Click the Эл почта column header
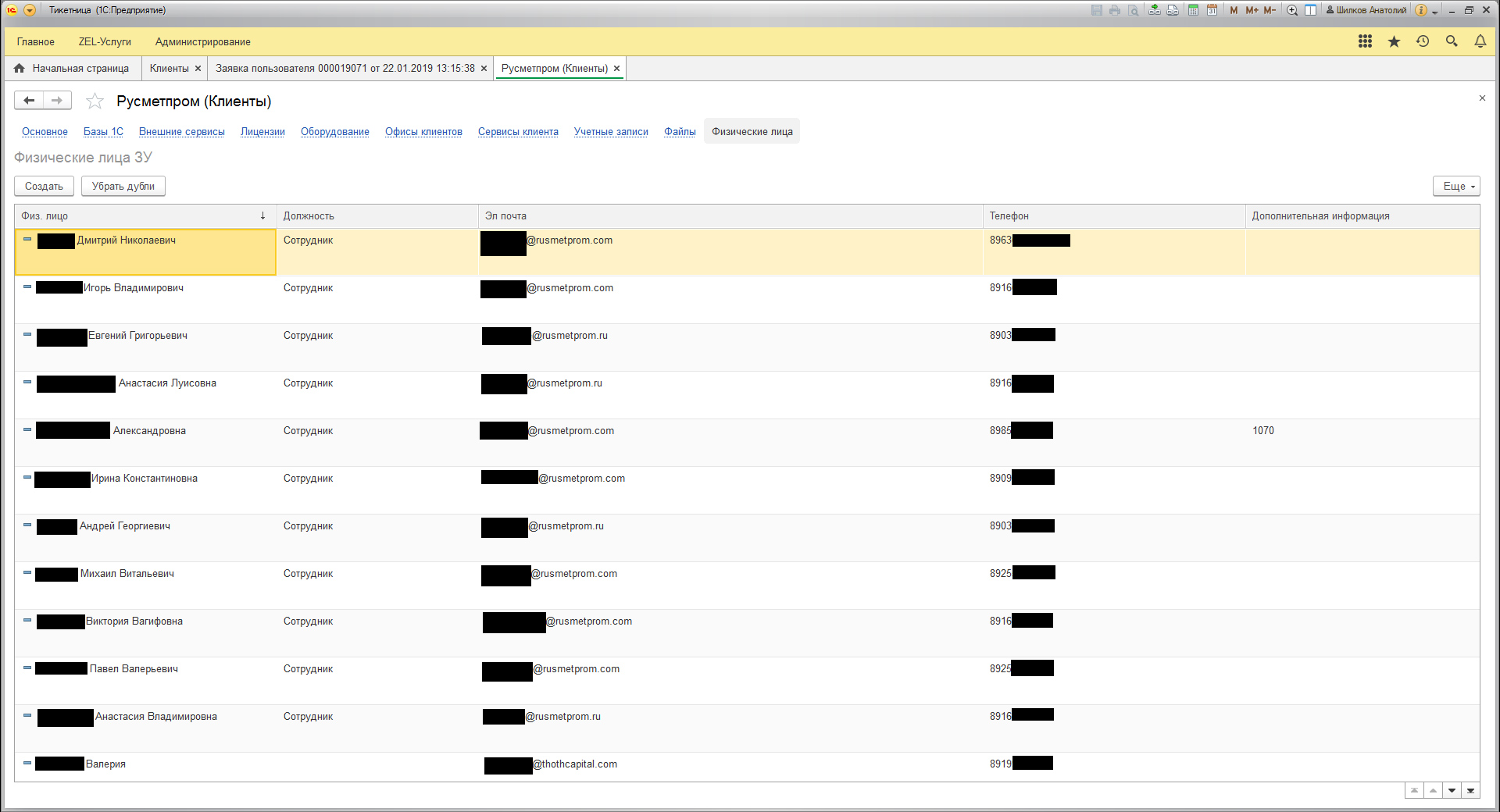 click(x=730, y=216)
